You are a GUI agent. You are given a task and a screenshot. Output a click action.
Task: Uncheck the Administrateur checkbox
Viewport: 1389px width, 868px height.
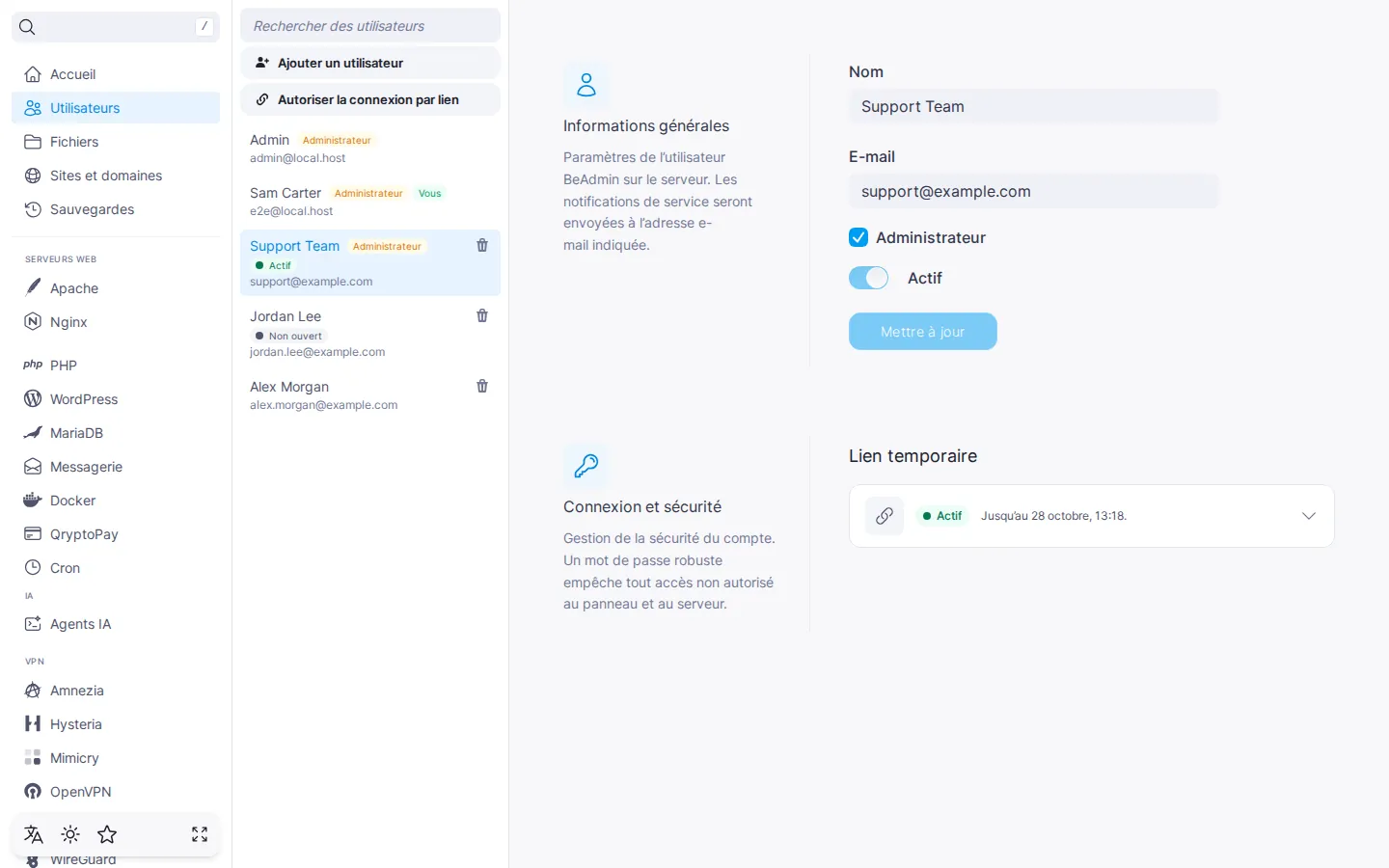[x=858, y=237]
